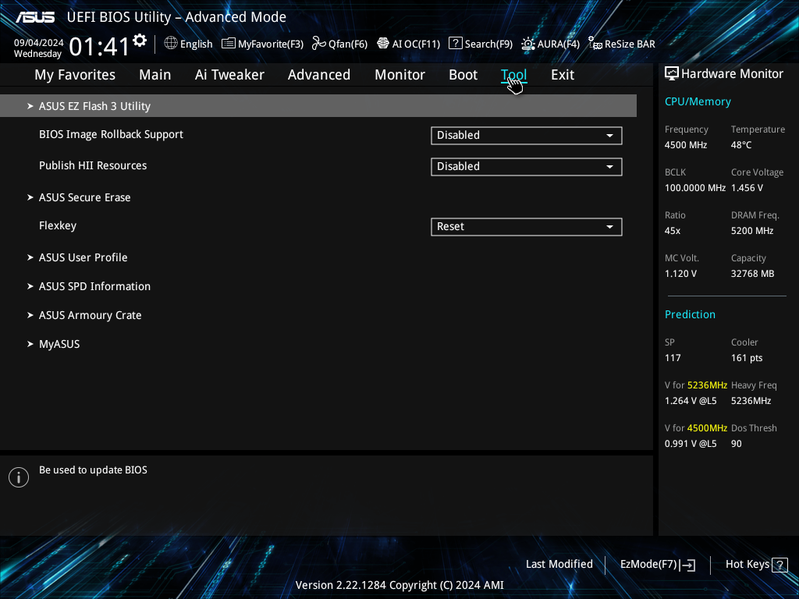Click the Cooler value 161 pts

pos(747,358)
